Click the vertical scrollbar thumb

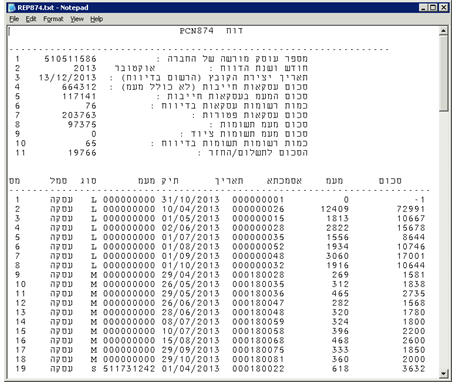[x=443, y=73]
